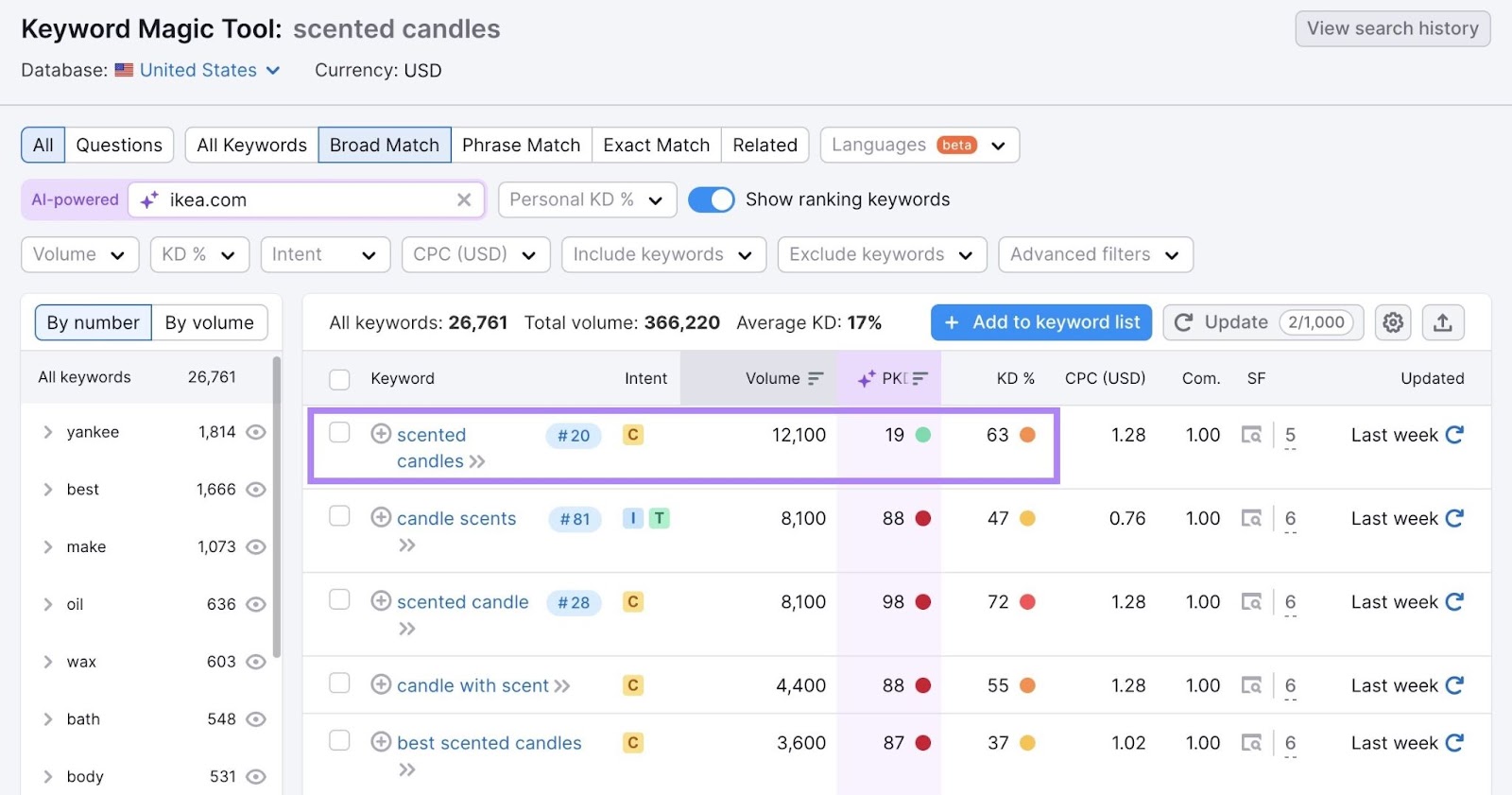Open the scented candles keyword link
The image size is (1512, 795).
coord(431,448)
